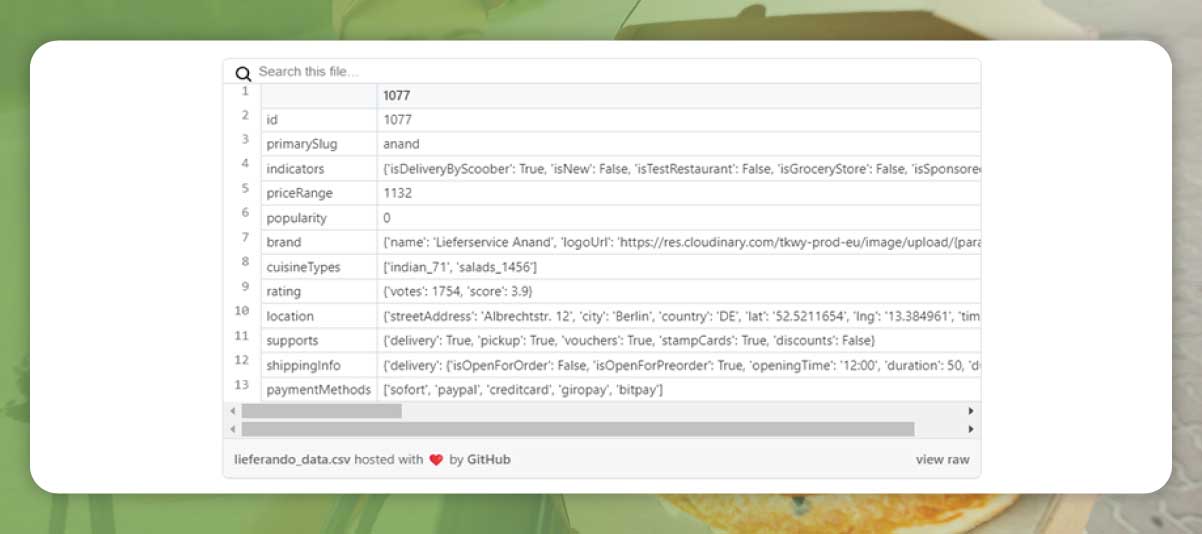Click the 'paymentMethods' label cell
1202x534 pixels.
(319, 389)
